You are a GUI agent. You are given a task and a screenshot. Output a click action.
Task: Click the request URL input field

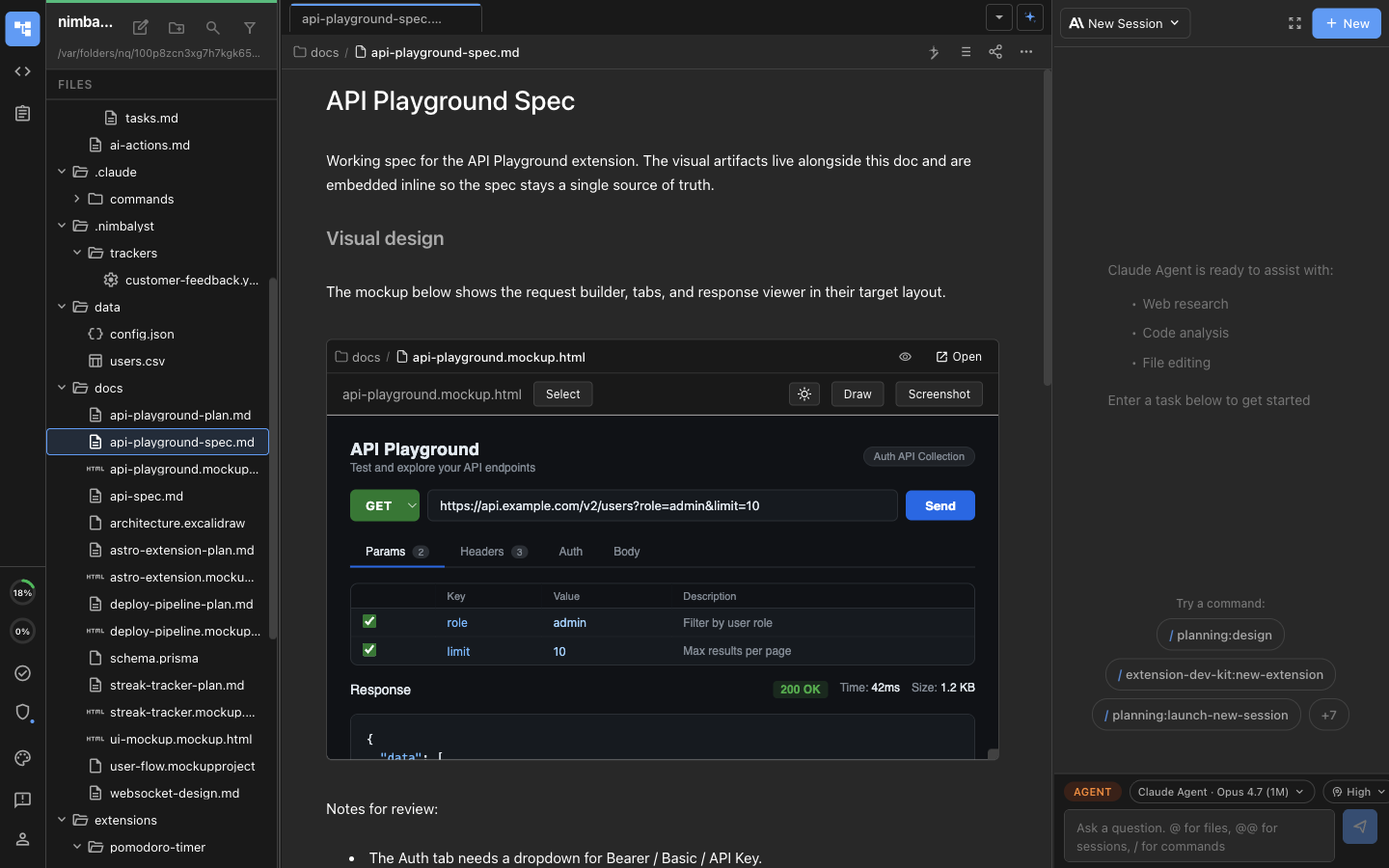pyautogui.click(x=663, y=505)
